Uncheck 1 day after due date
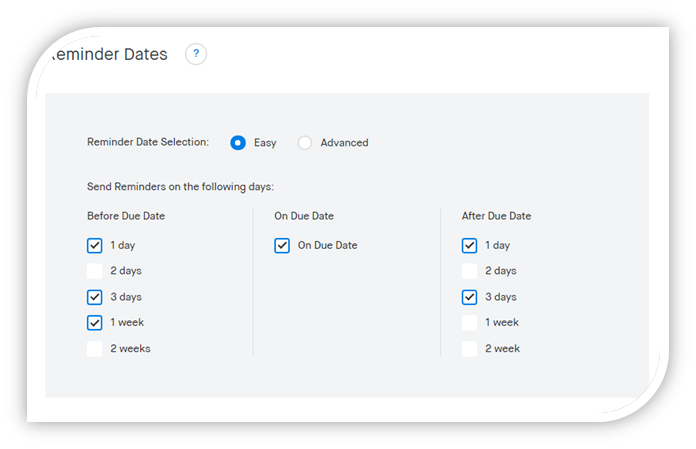This screenshot has height=449, width=696. point(469,245)
